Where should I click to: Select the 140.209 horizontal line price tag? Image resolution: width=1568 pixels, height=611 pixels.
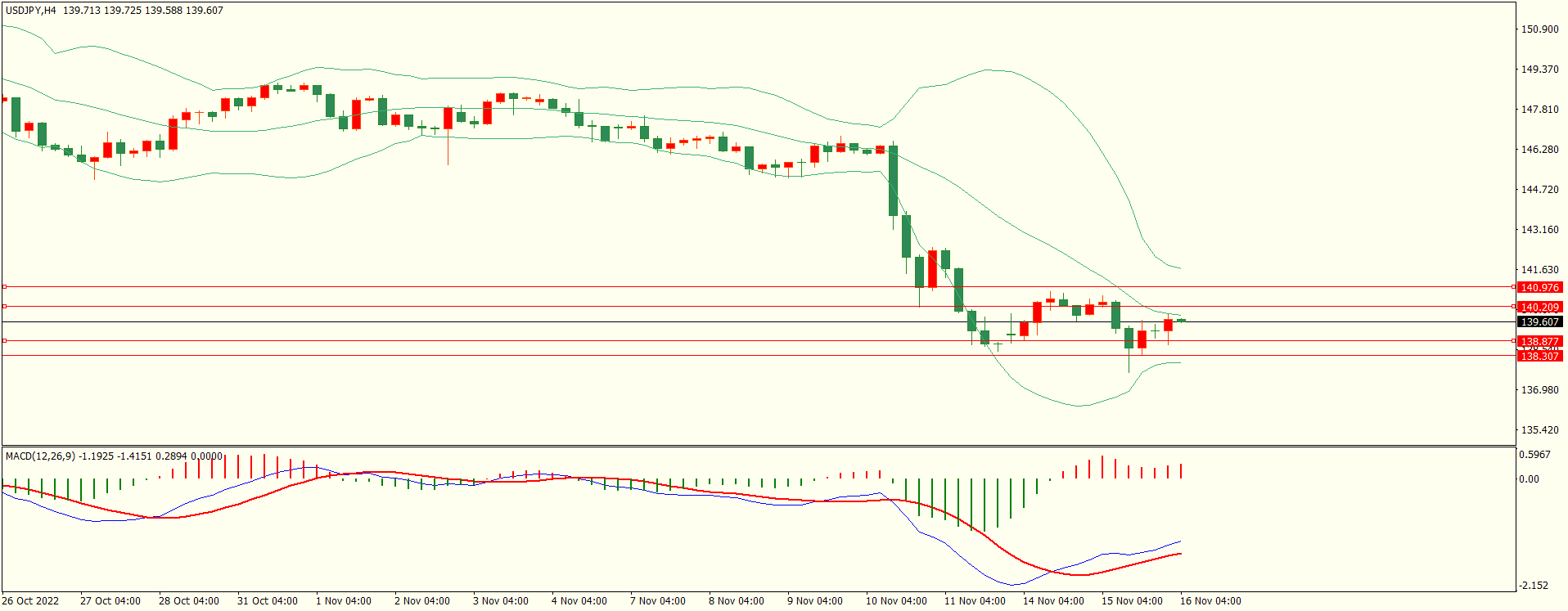[x=1539, y=307]
